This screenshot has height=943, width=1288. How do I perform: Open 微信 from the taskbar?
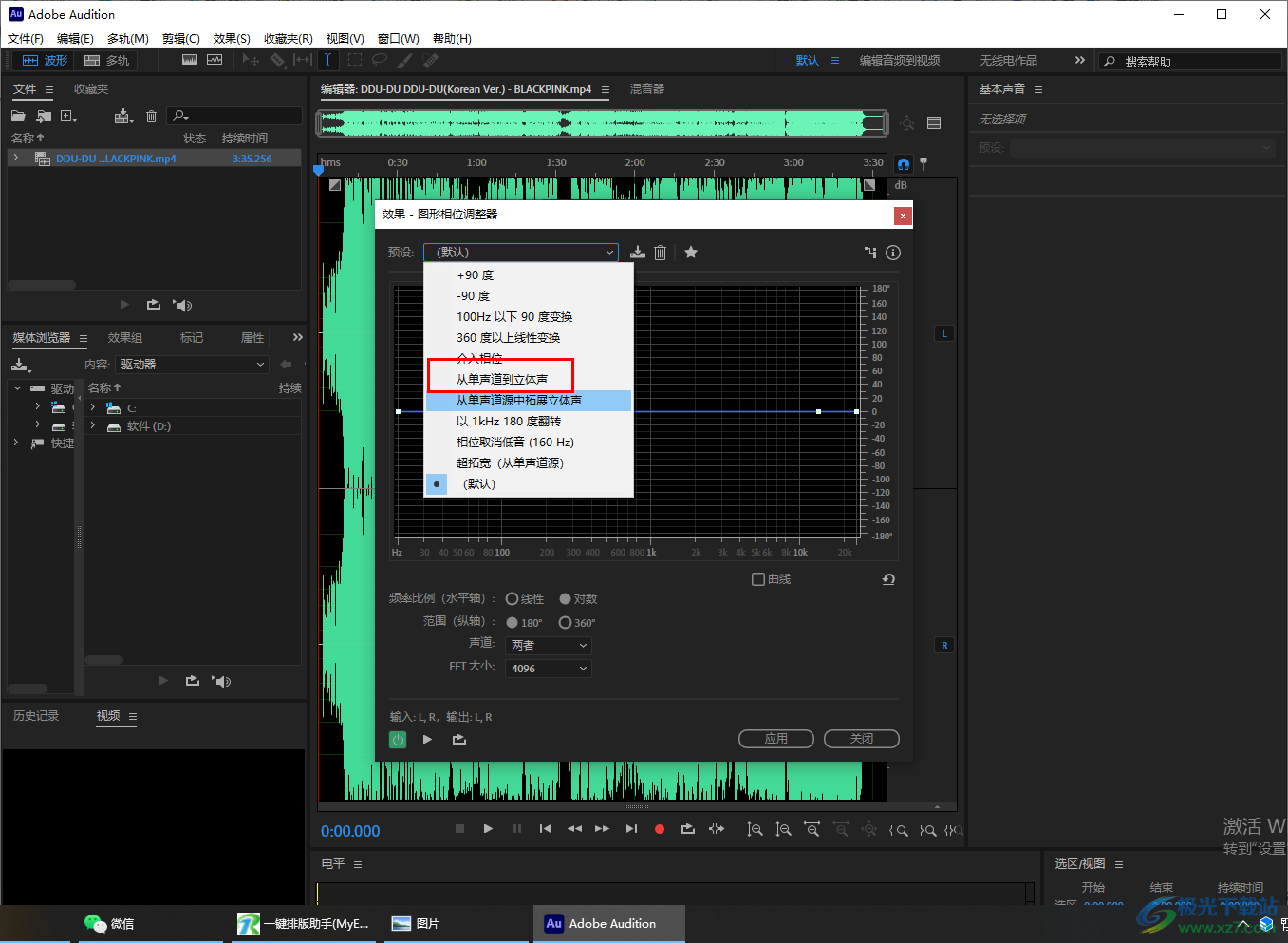pyautogui.click(x=110, y=923)
